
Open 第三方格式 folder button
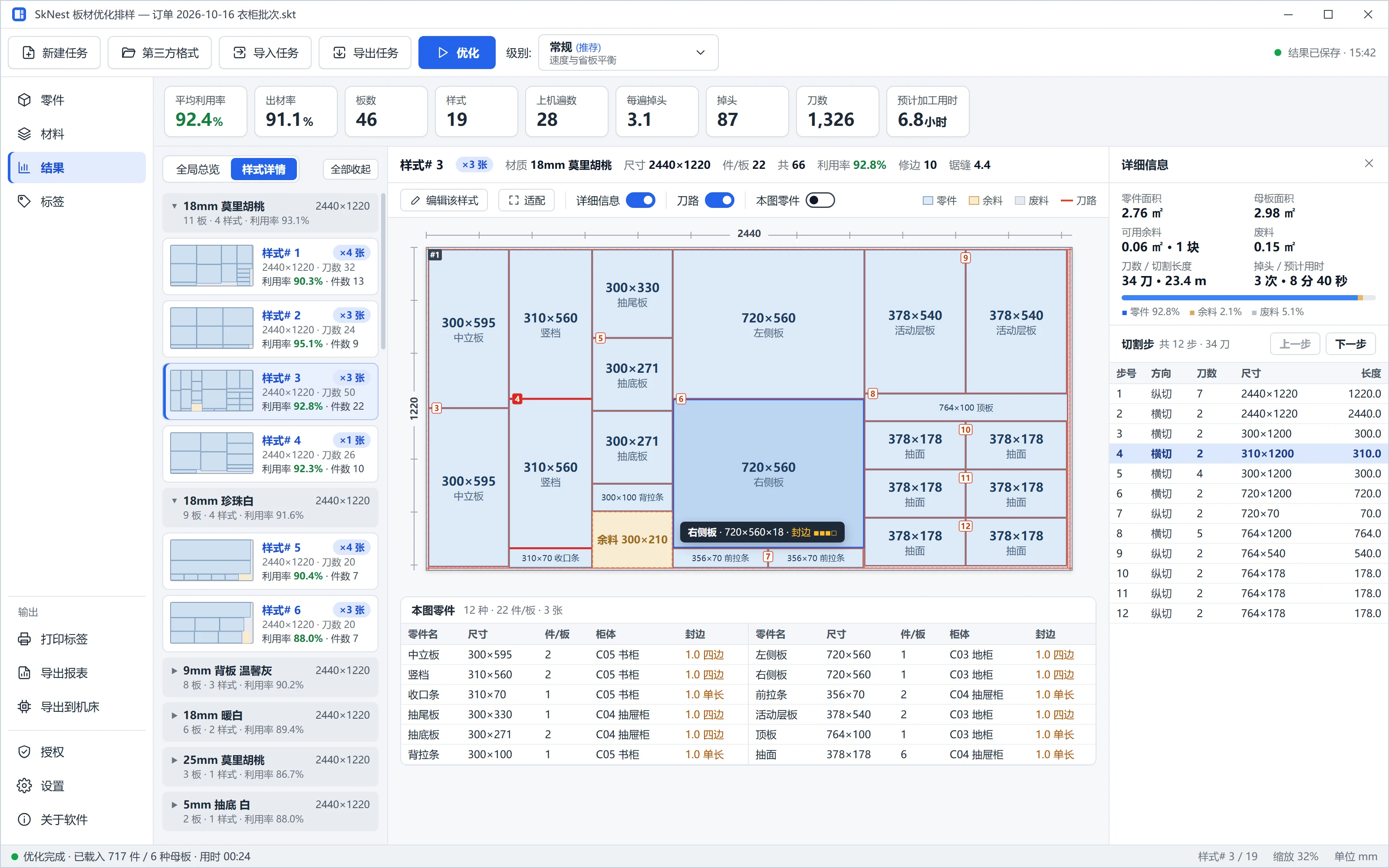point(160,53)
